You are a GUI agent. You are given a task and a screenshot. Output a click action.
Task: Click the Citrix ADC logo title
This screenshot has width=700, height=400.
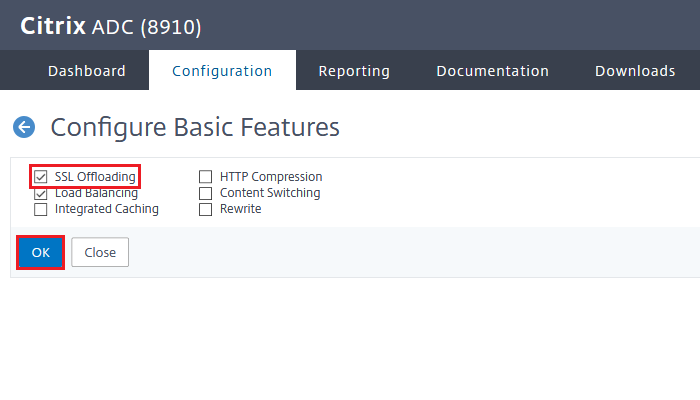111,26
